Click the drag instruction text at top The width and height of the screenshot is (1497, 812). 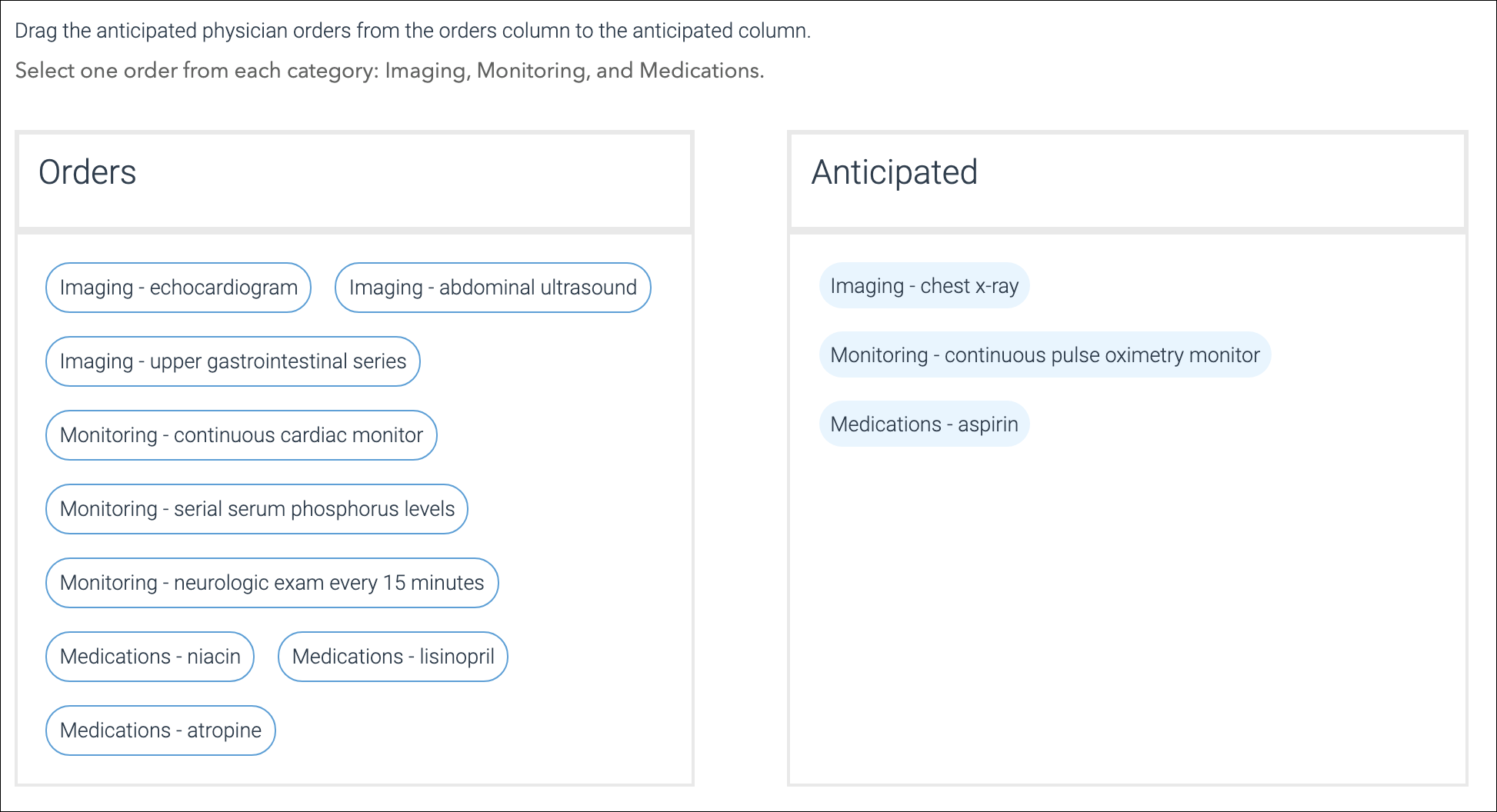413,31
